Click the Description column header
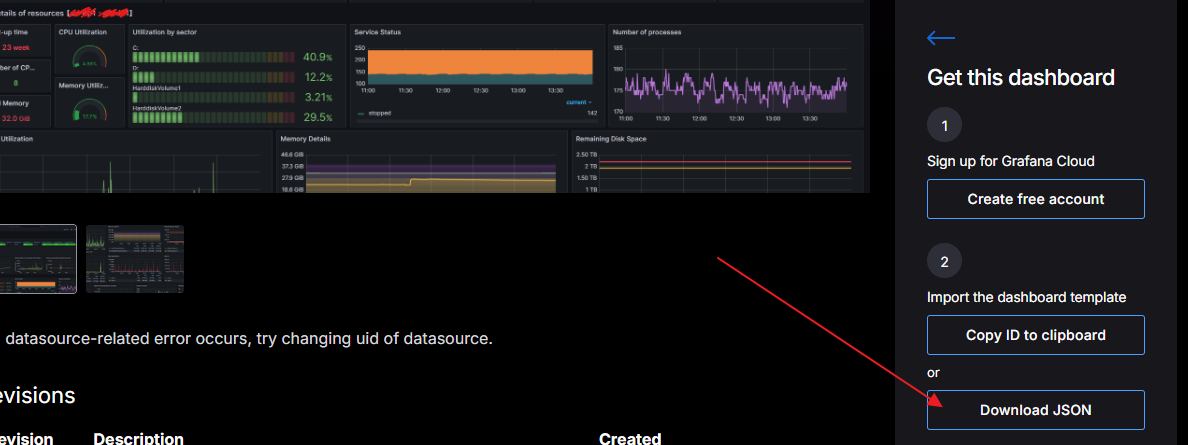 click(x=138, y=439)
